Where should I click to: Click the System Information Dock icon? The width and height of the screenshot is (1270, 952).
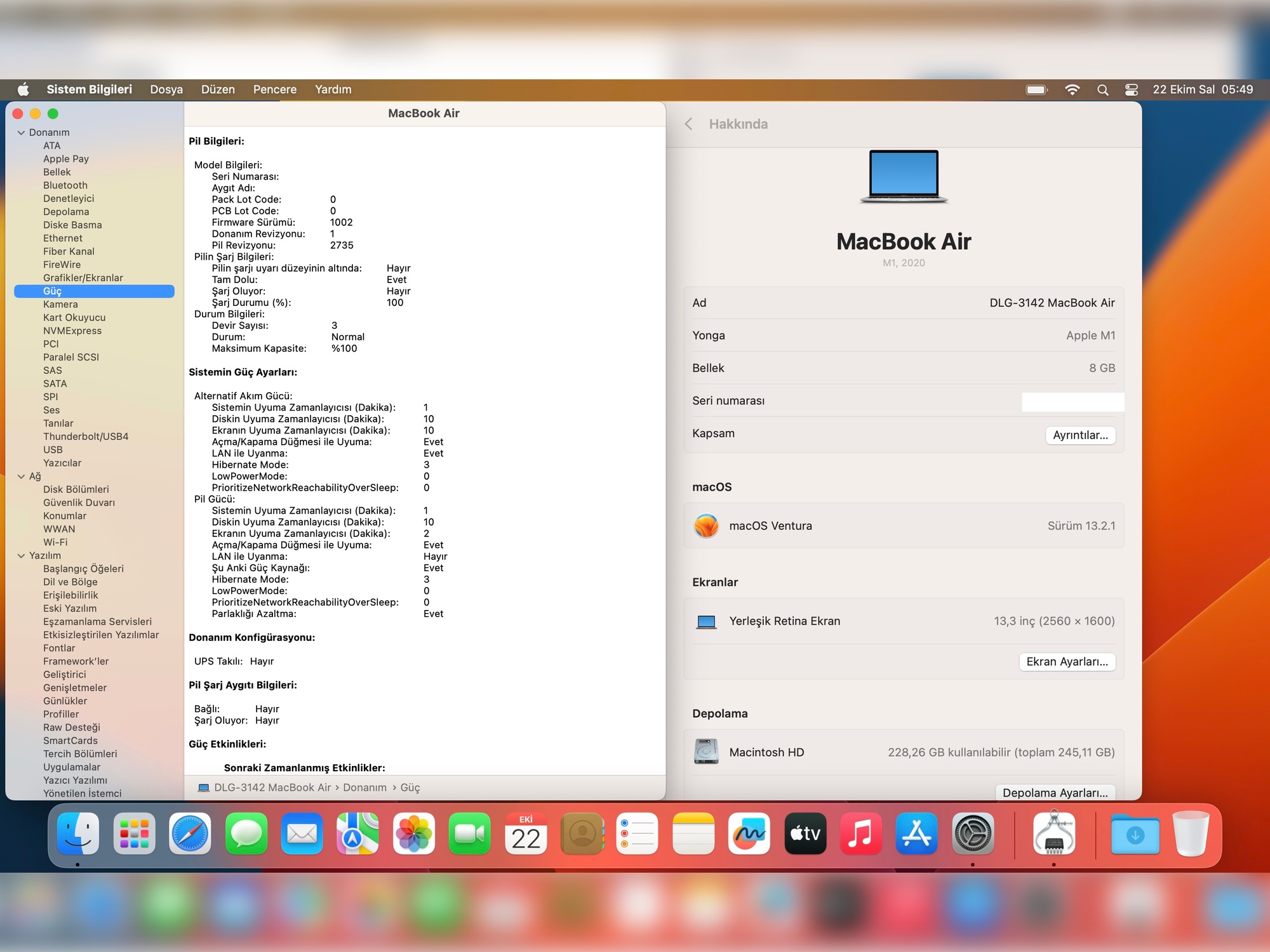[1054, 833]
